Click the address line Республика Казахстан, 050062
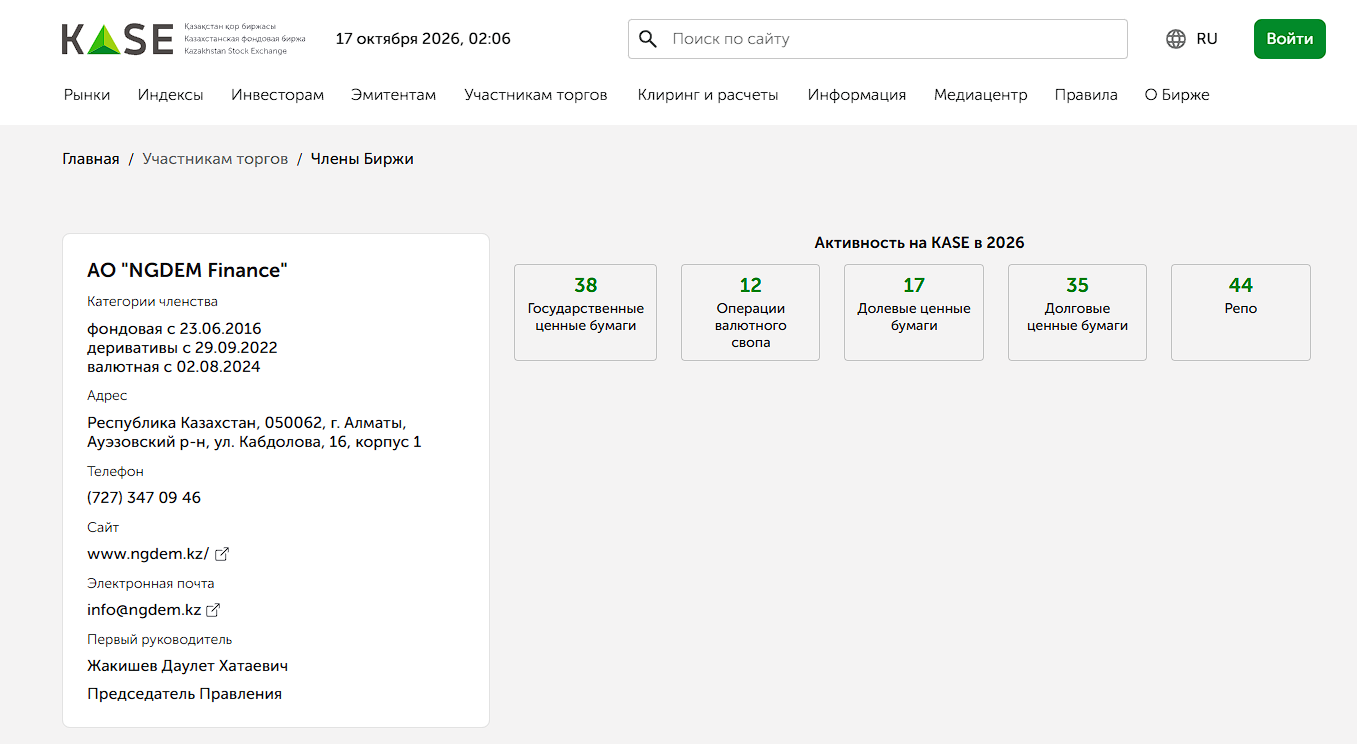1357x744 pixels. [247, 423]
